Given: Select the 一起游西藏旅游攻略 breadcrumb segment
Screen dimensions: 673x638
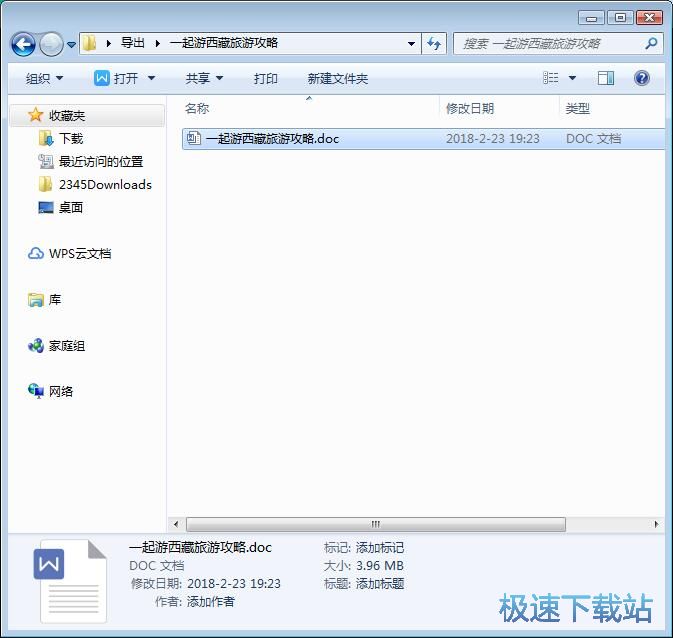Looking at the screenshot, I should pos(224,43).
